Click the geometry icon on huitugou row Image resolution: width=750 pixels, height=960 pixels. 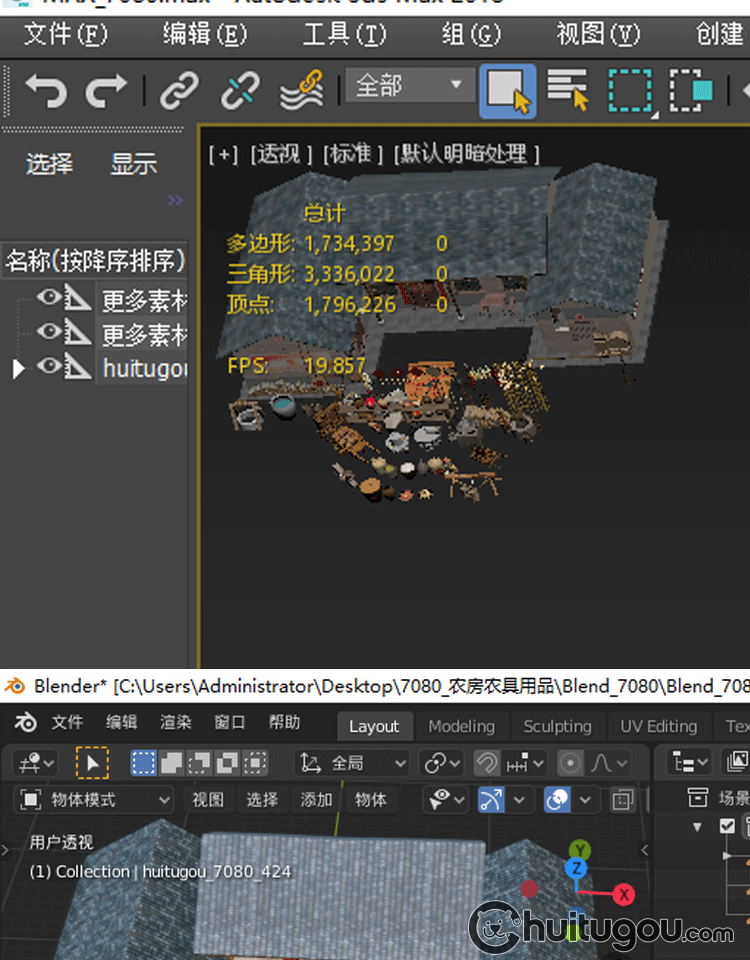click(x=78, y=367)
